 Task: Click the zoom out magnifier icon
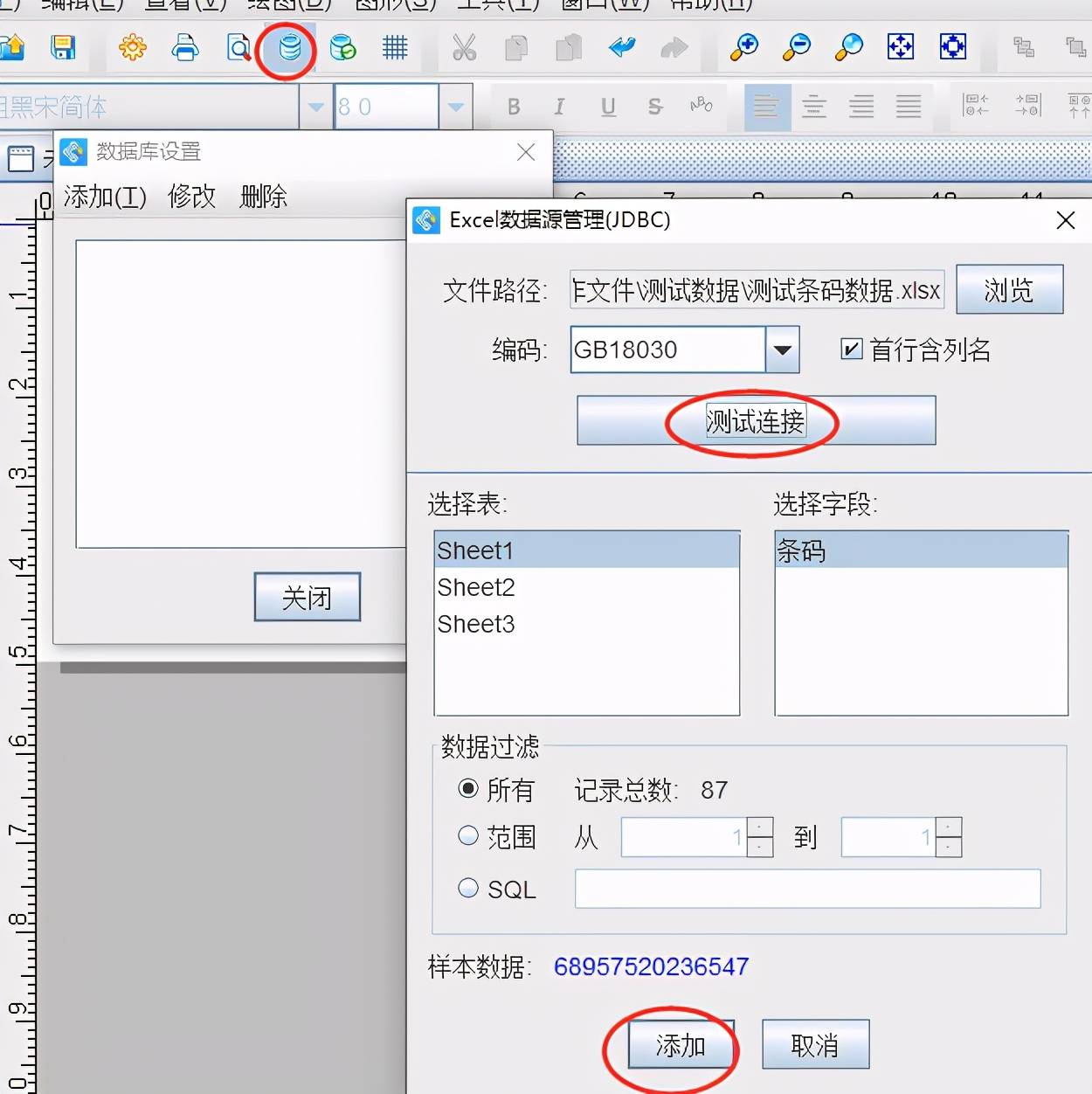click(x=796, y=47)
